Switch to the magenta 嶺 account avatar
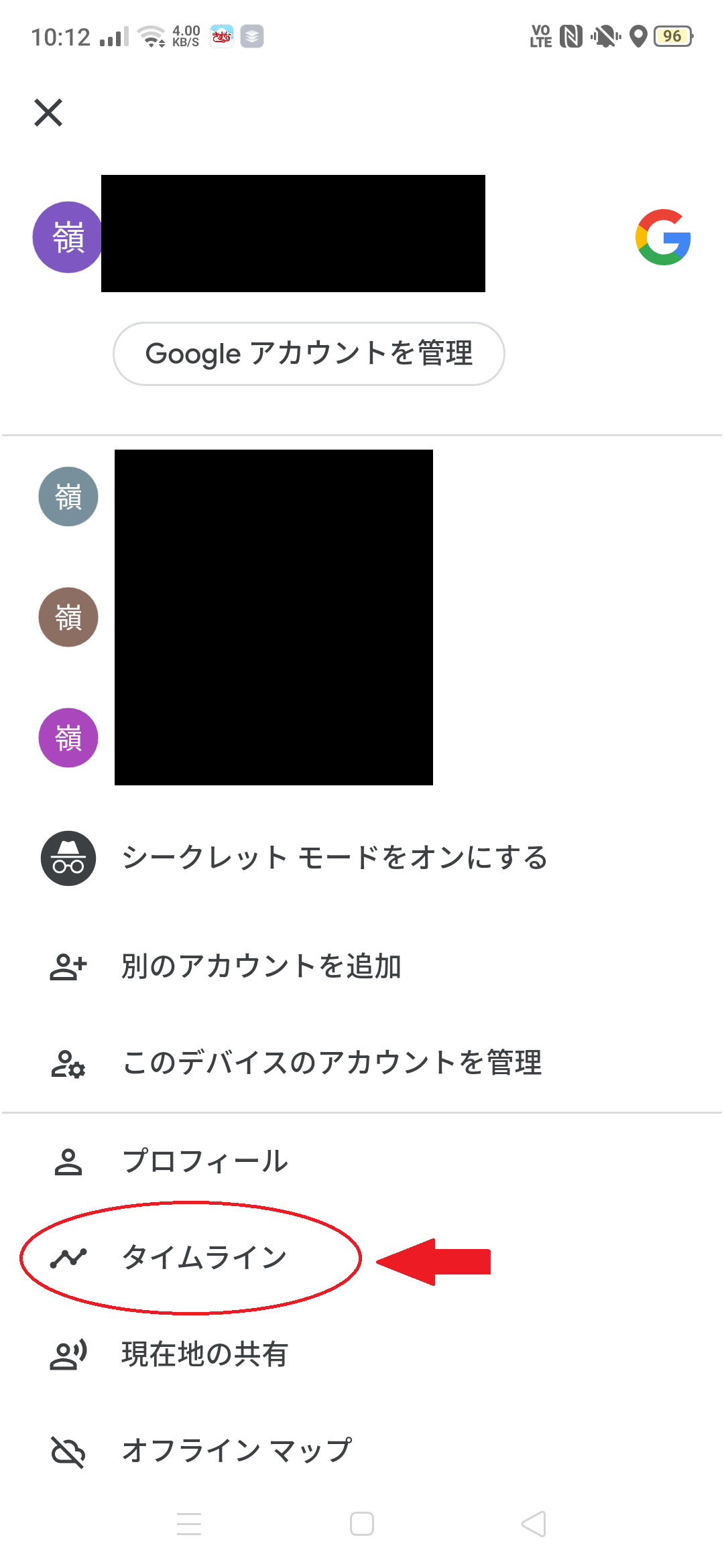Screen dimensions: 724x1568 tap(68, 738)
